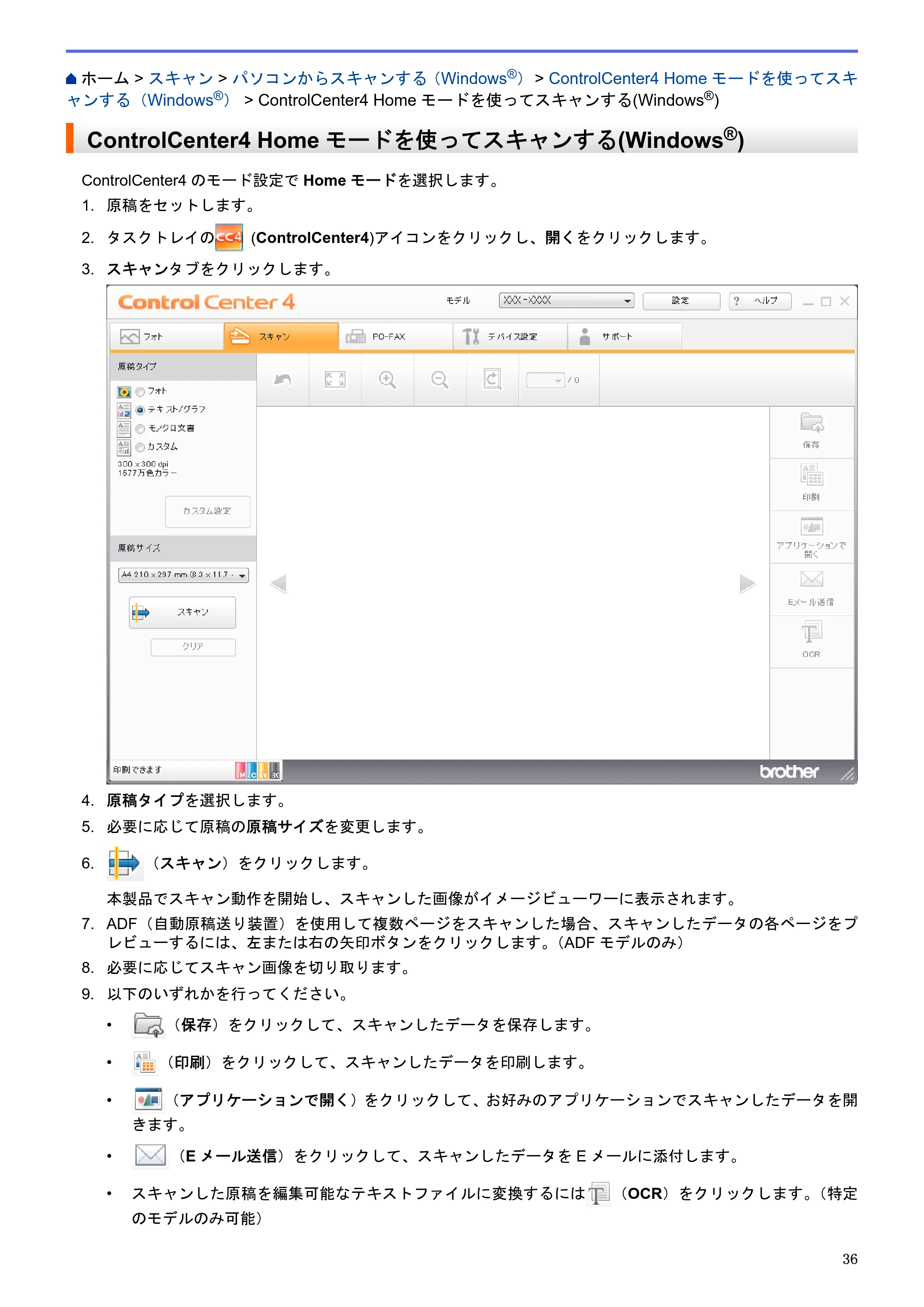Click the left preview arrow

tap(279, 584)
